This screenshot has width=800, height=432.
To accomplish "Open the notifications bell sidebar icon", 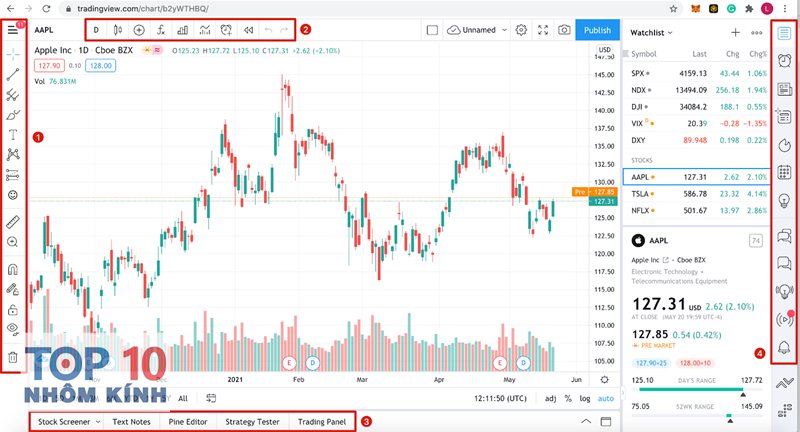I will tap(784, 347).
